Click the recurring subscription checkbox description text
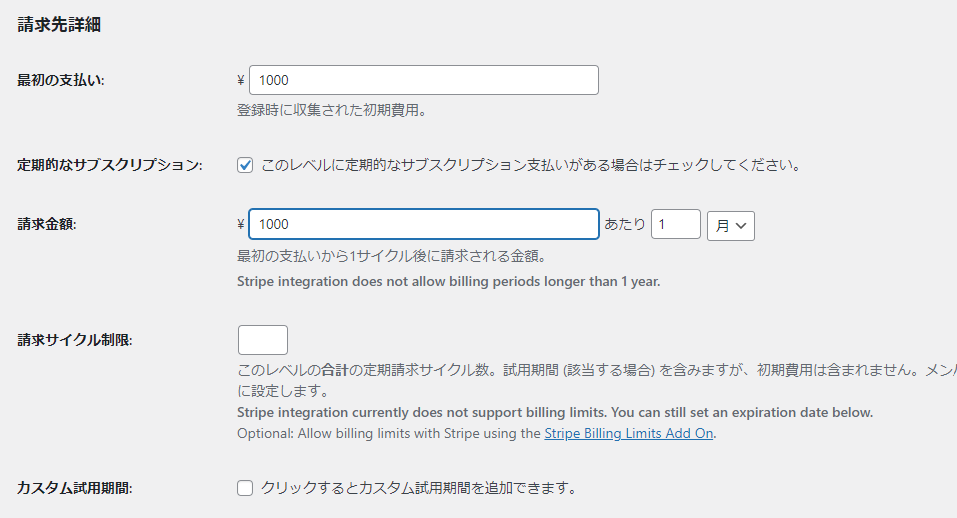 point(530,165)
